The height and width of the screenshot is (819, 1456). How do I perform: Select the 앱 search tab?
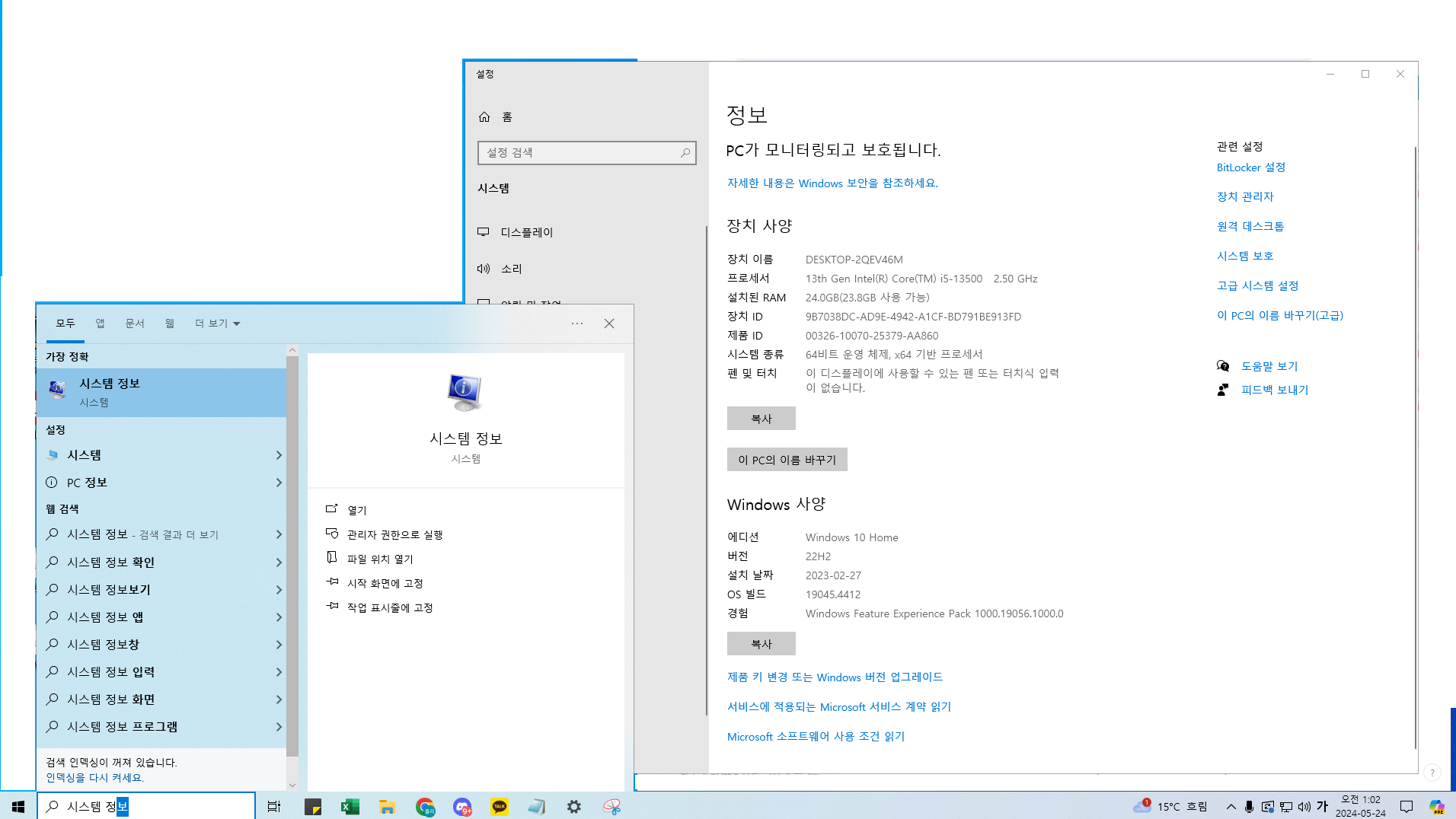click(x=100, y=323)
